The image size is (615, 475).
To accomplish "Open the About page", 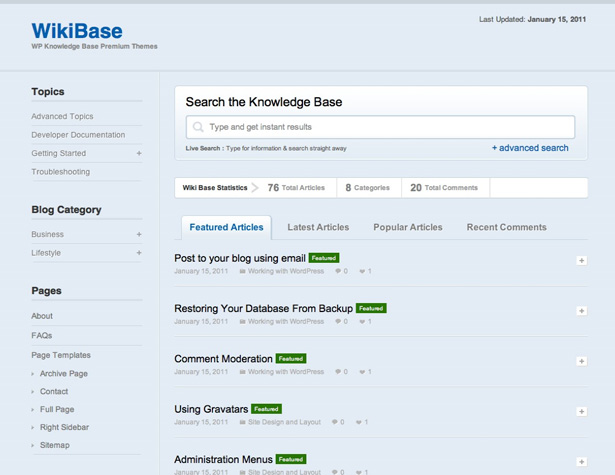I will (42, 316).
